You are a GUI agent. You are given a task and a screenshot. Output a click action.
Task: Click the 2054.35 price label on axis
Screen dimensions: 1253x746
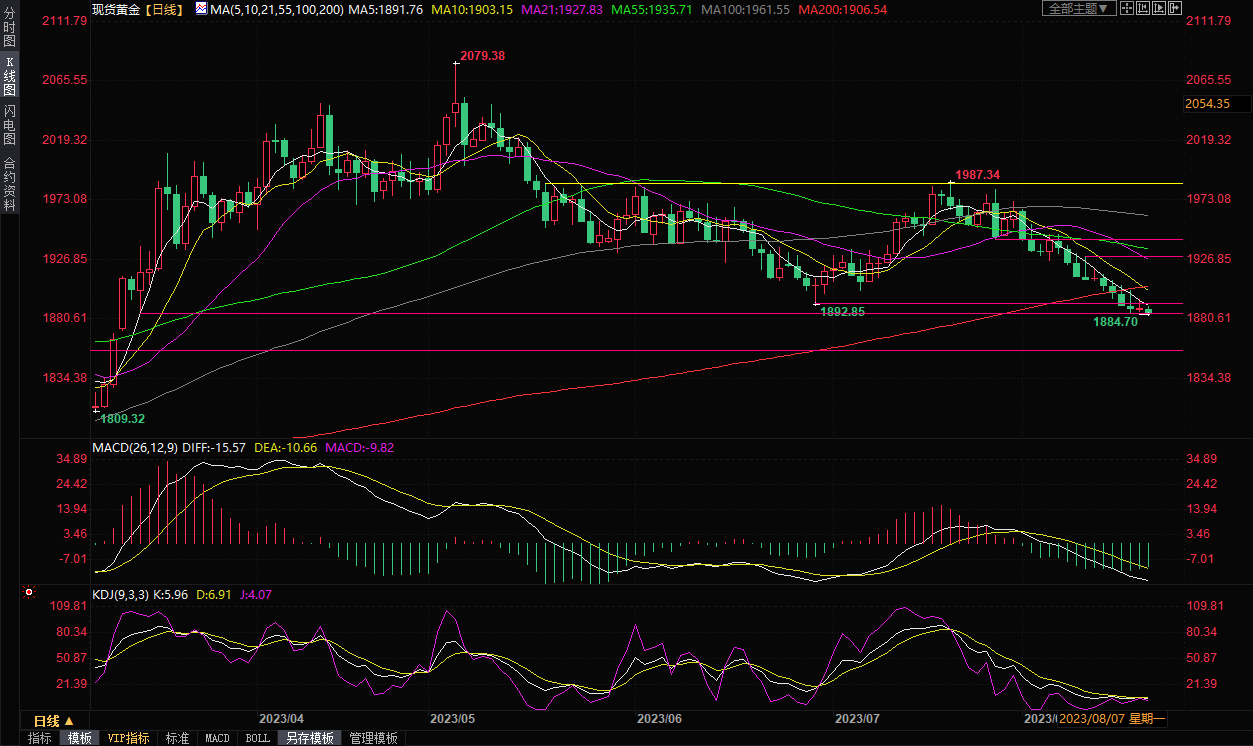coord(1206,104)
